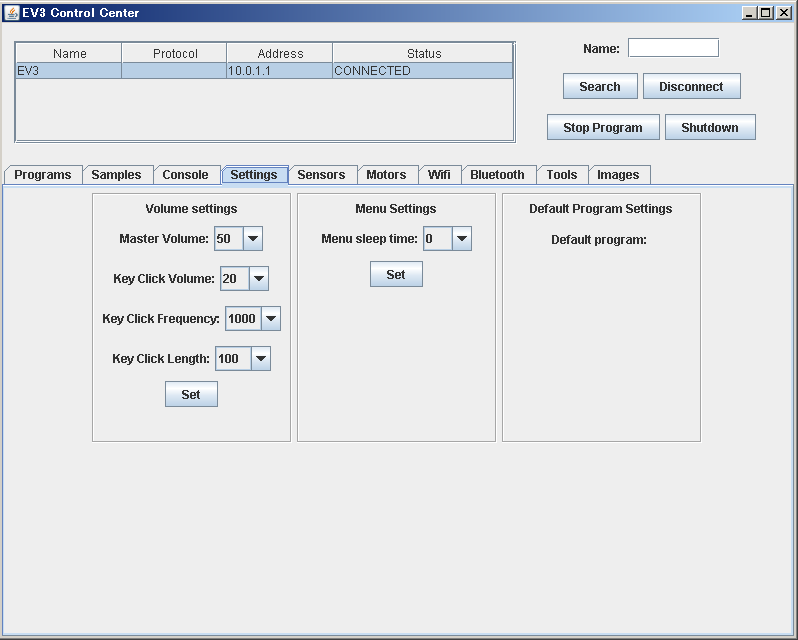This screenshot has height=640, width=798.
Task: Switch to the Samples tab
Action: [x=116, y=174]
